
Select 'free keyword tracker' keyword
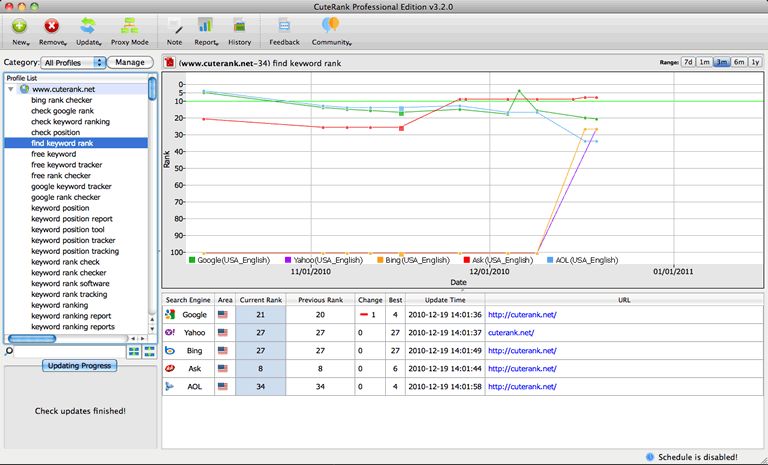pyautogui.click(x=67, y=165)
